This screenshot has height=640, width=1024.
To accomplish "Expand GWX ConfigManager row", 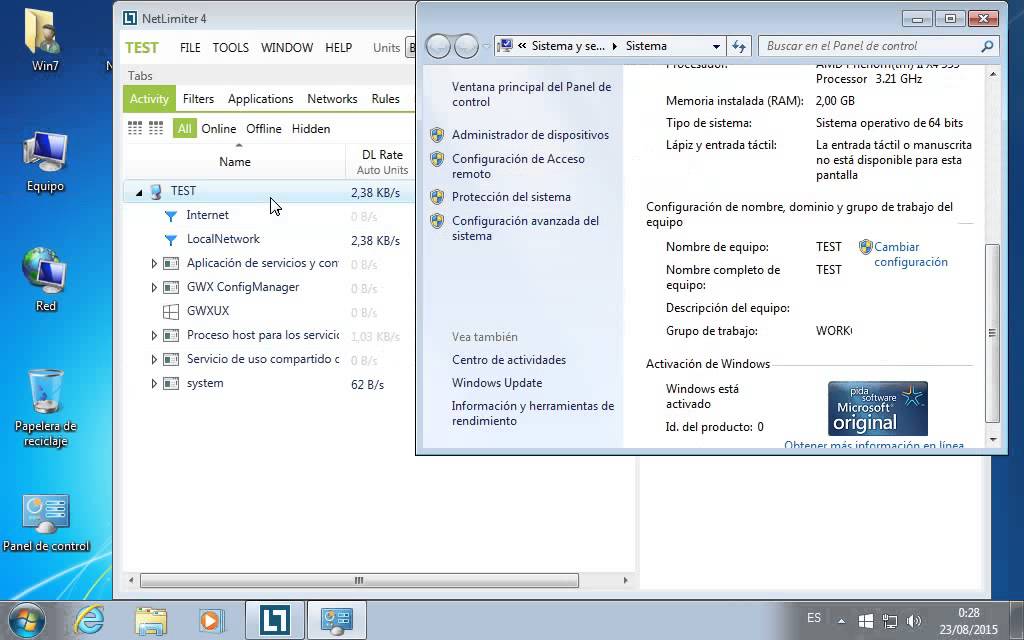I will click(154, 287).
